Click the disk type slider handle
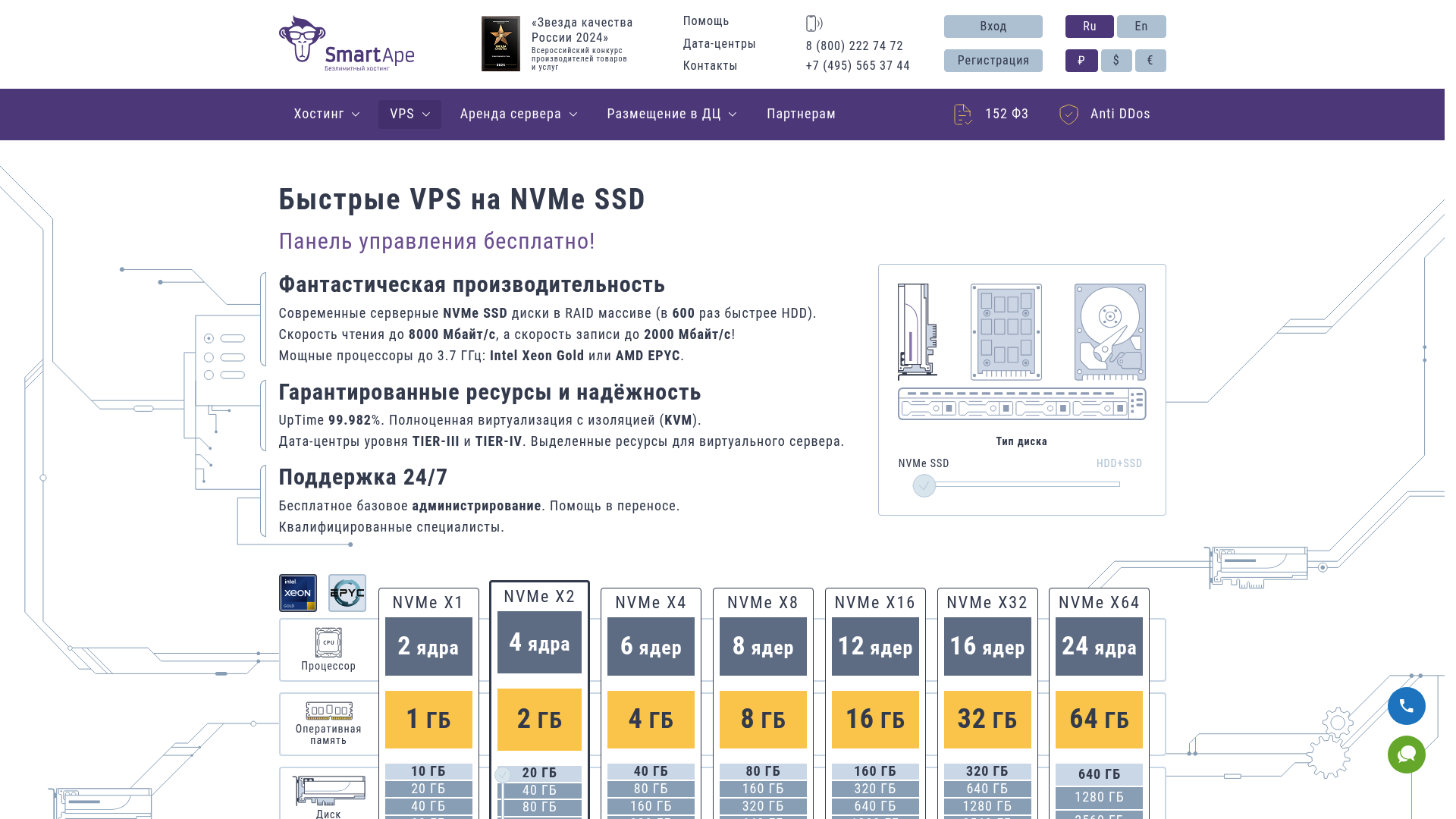This screenshot has height=819, width=1456. tap(924, 485)
